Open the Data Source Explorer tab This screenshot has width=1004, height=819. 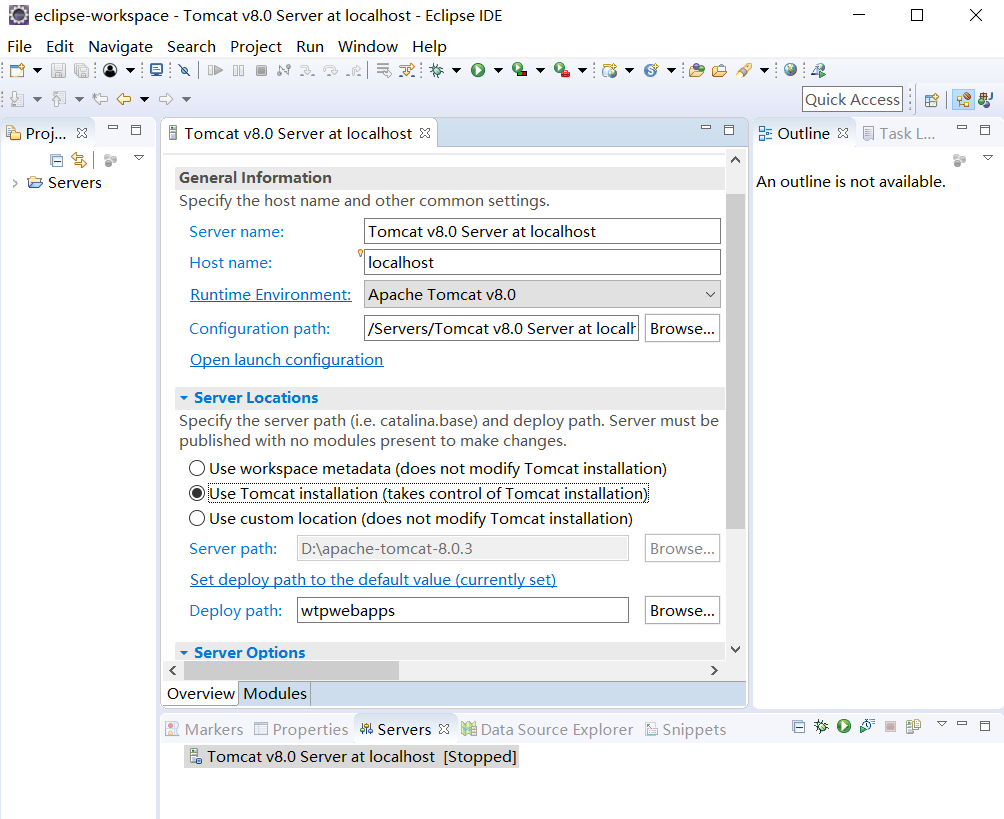coord(547,729)
